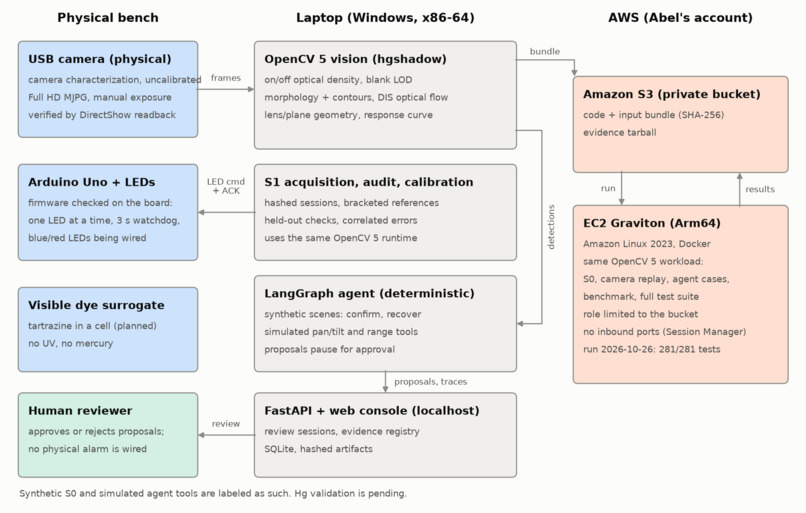806x513 pixels.
Task: Click 'S0, camera replay, agent cases,' line
Action: (x=656, y=279)
